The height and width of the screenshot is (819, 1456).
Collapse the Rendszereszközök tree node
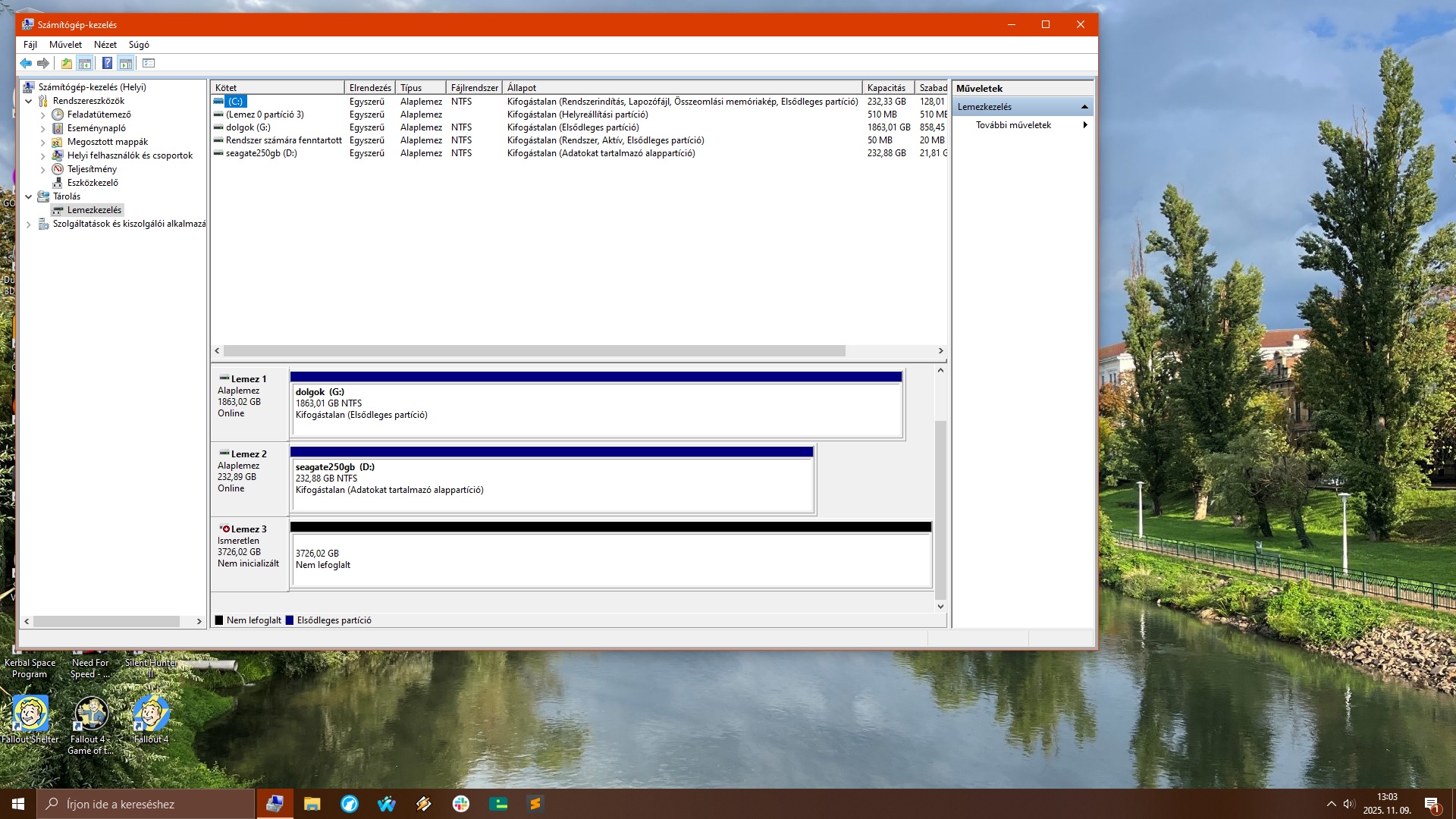[x=29, y=101]
